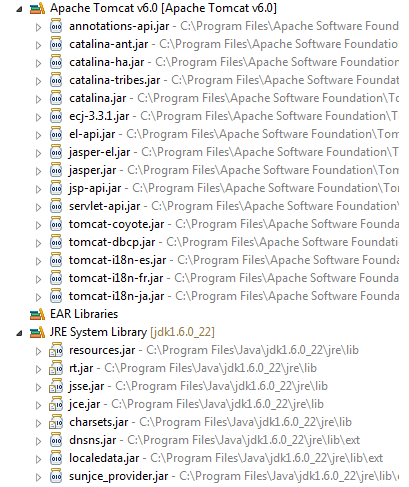Select the 'jce.jar' entry text
The height and width of the screenshot is (487, 409).
[85, 404]
